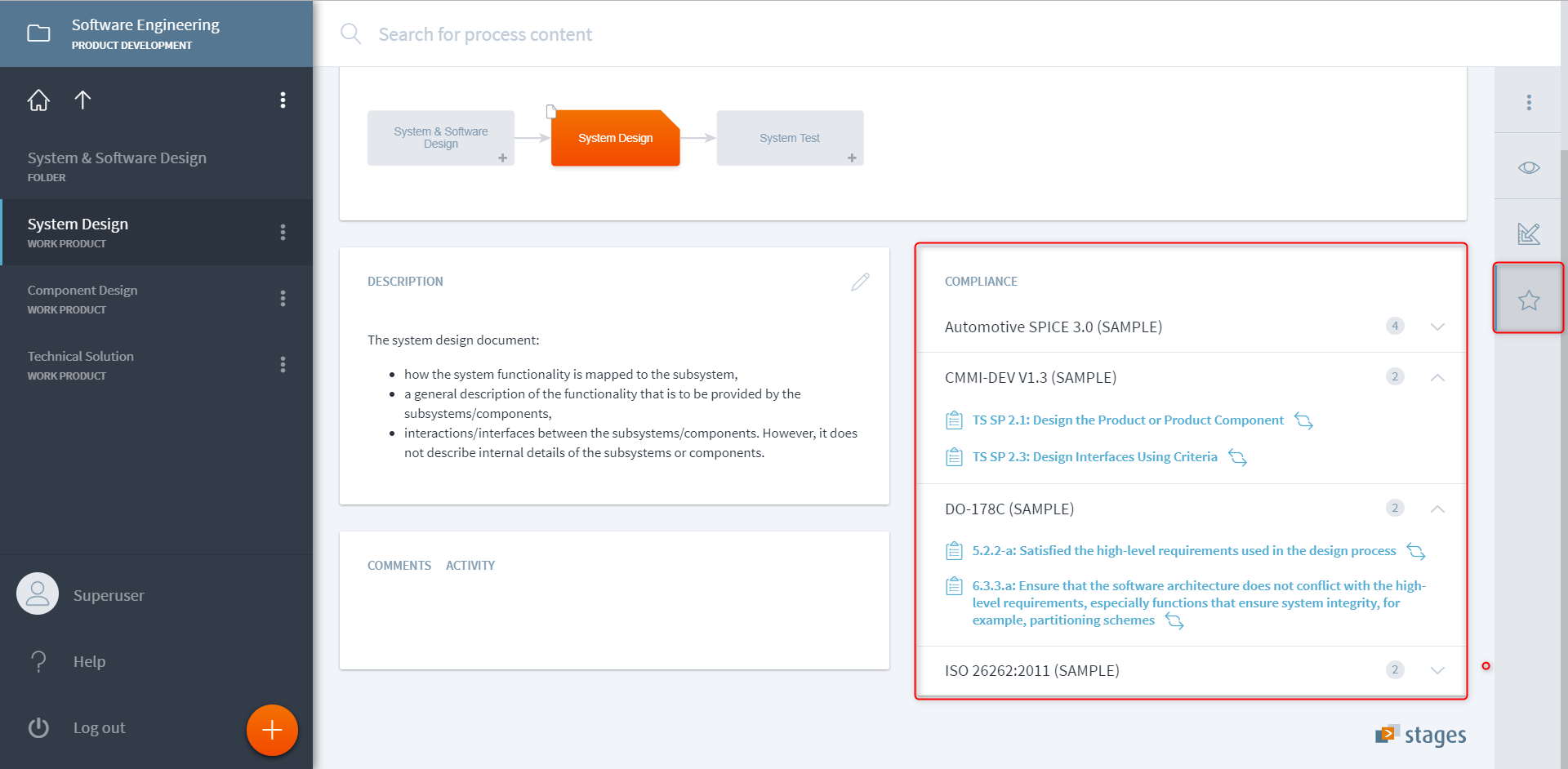
Task: Open TS SP 2.1 Design the Product link
Action: click(x=1127, y=420)
